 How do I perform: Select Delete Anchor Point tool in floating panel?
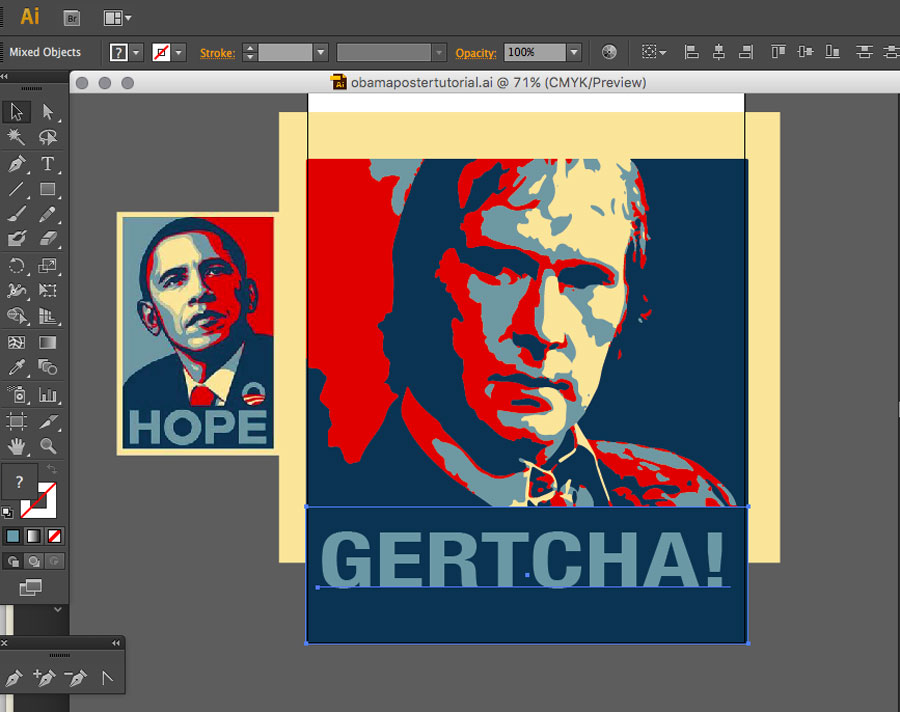tap(75, 678)
